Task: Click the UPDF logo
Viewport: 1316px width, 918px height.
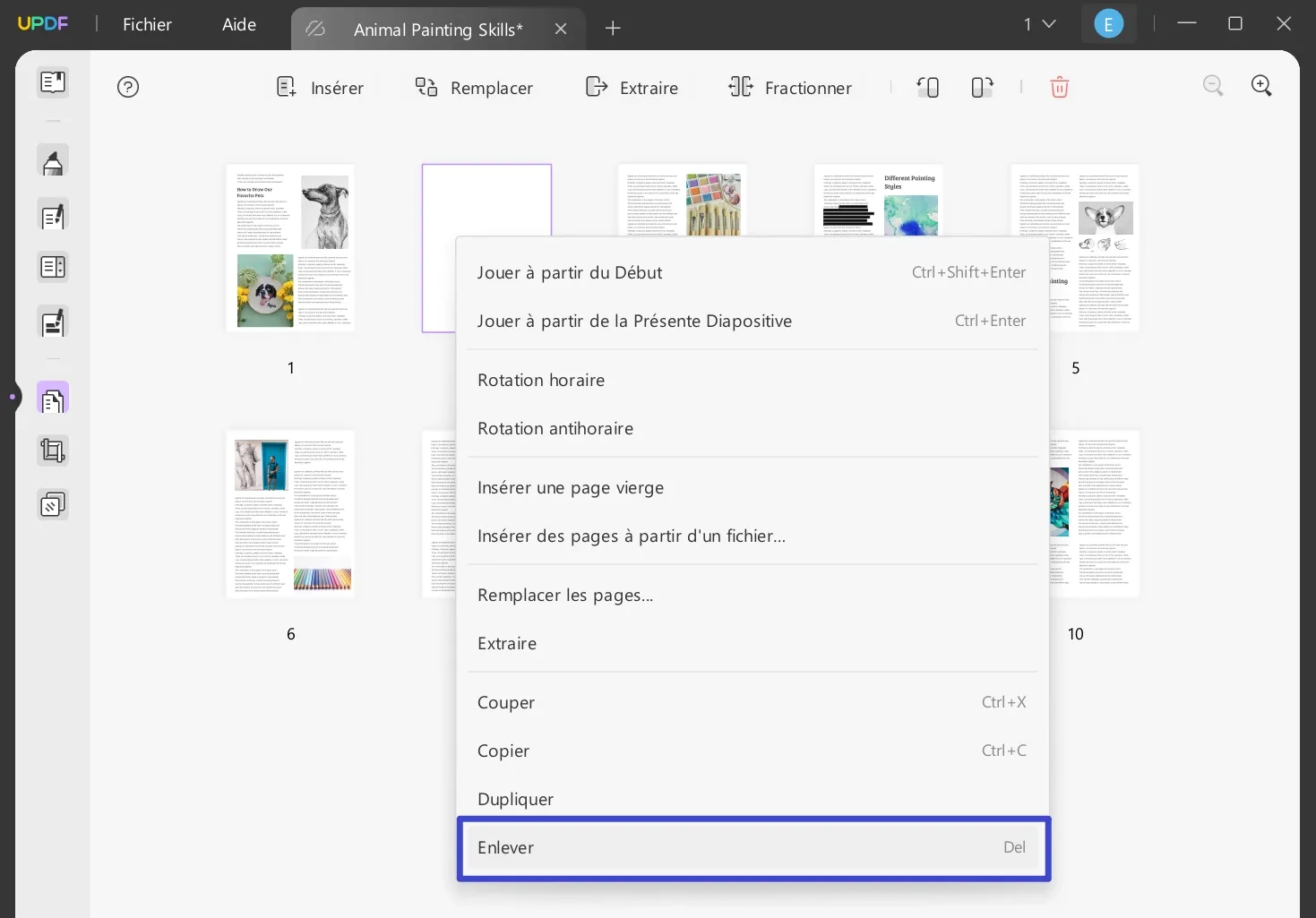Action: pyautogui.click(x=42, y=23)
